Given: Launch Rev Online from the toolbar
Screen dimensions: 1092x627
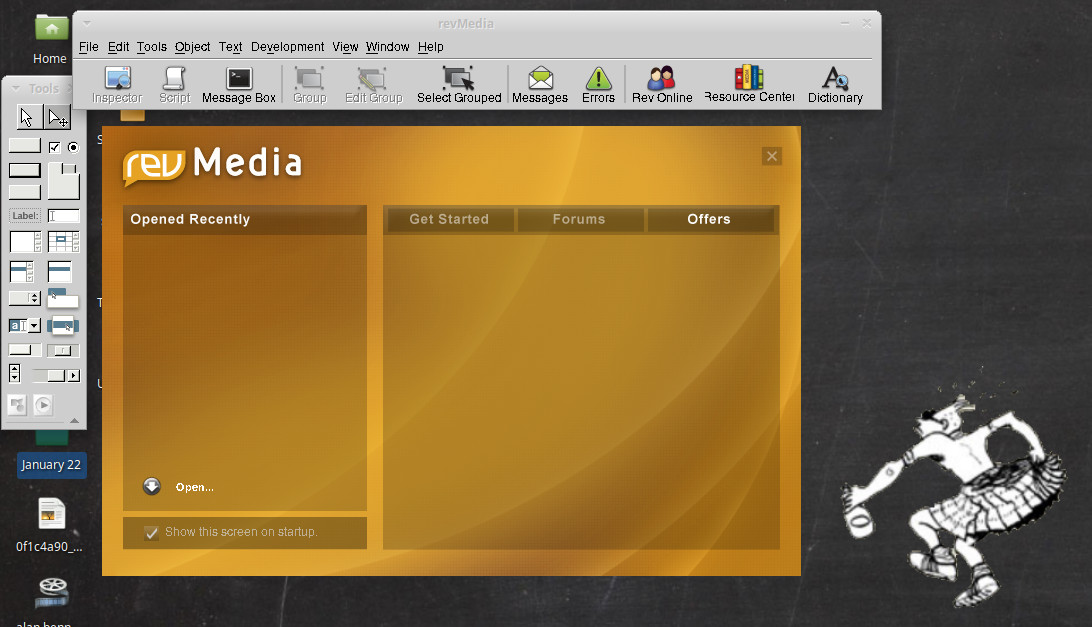Looking at the screenshot, I should click(661, 84).
